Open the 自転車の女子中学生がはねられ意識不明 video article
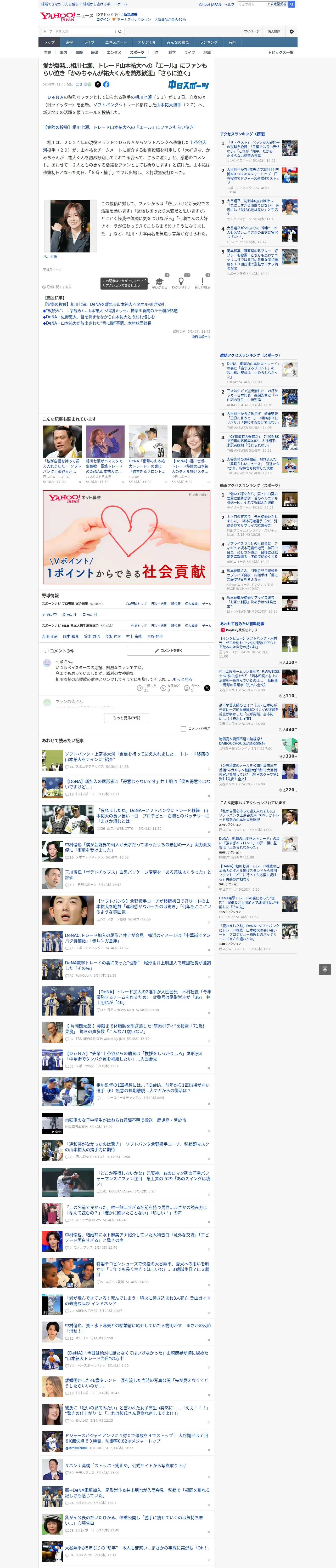The height and width of the screenshot is (1568, 336). click(125, 1120)
